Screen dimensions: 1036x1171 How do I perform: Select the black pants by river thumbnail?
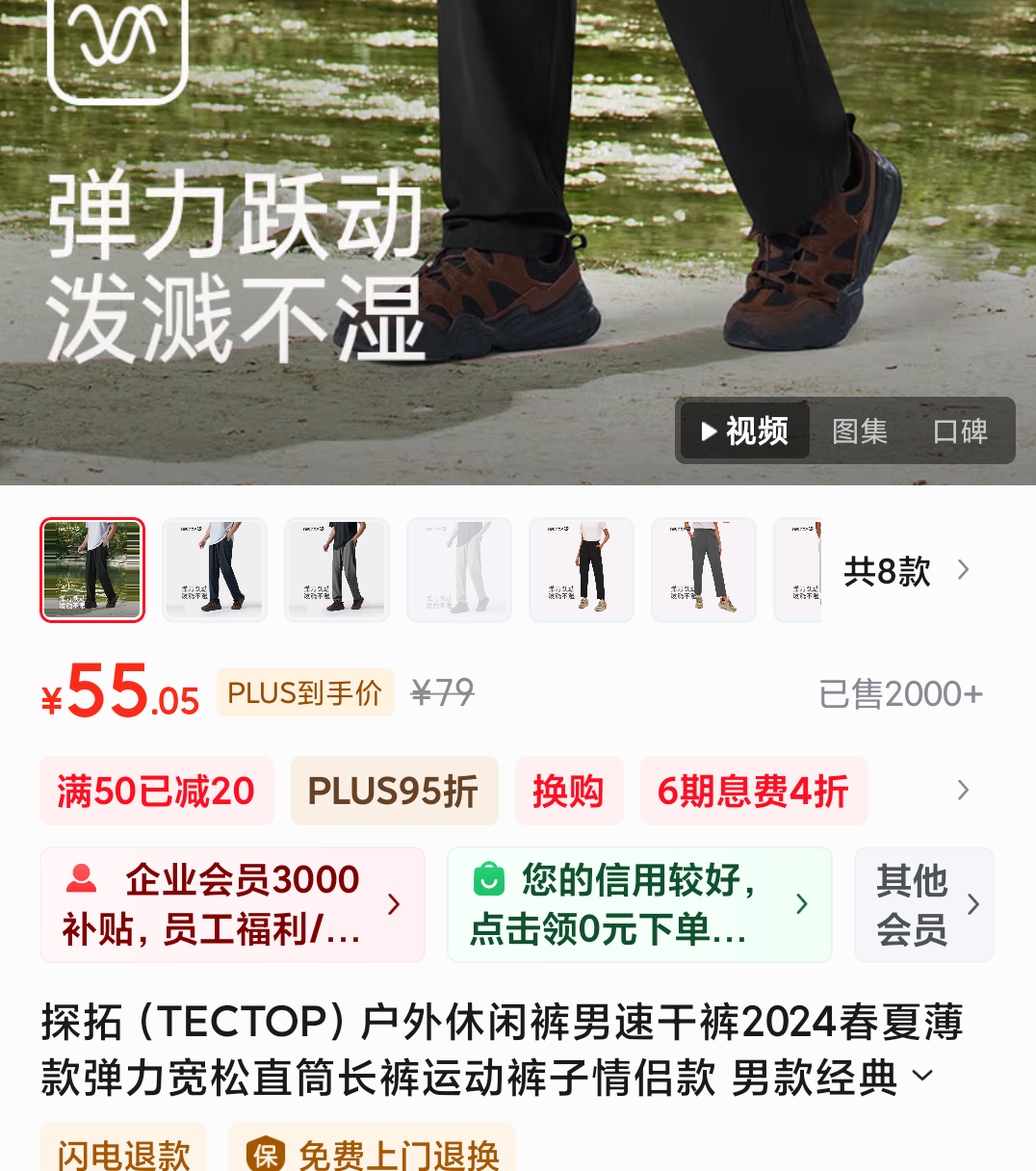(x=92, y=570)
